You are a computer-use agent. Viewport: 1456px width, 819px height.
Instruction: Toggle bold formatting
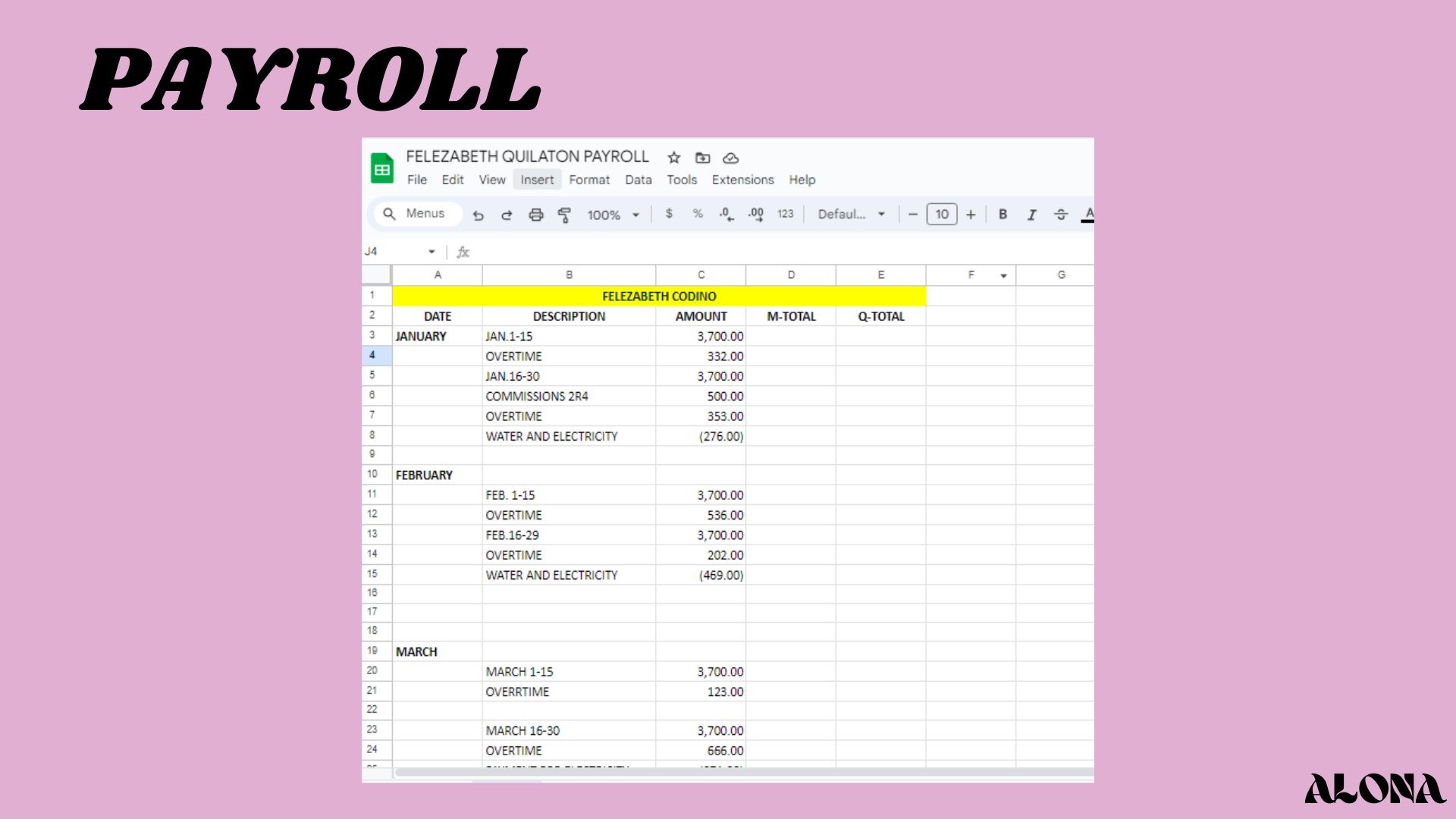pos(1003,215)
